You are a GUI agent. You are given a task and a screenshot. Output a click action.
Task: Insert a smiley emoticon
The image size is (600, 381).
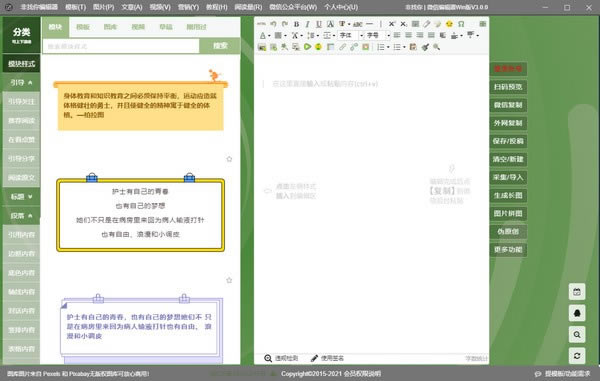coord(449,24)
